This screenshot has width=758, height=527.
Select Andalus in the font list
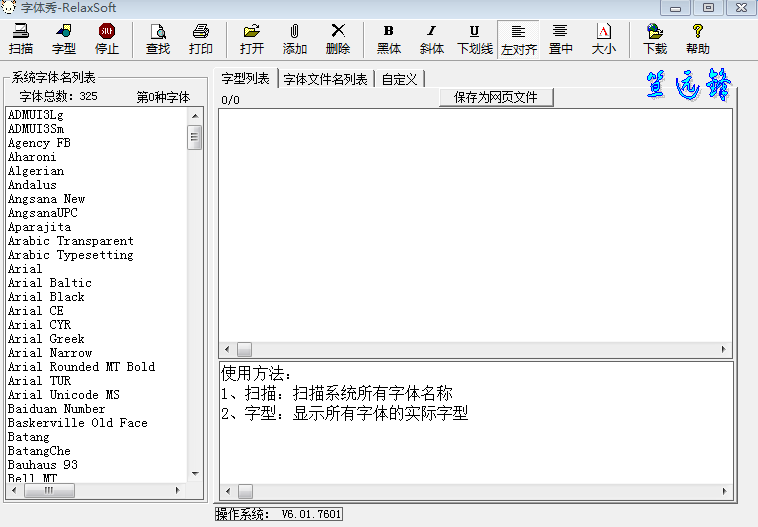coord(32,185)
